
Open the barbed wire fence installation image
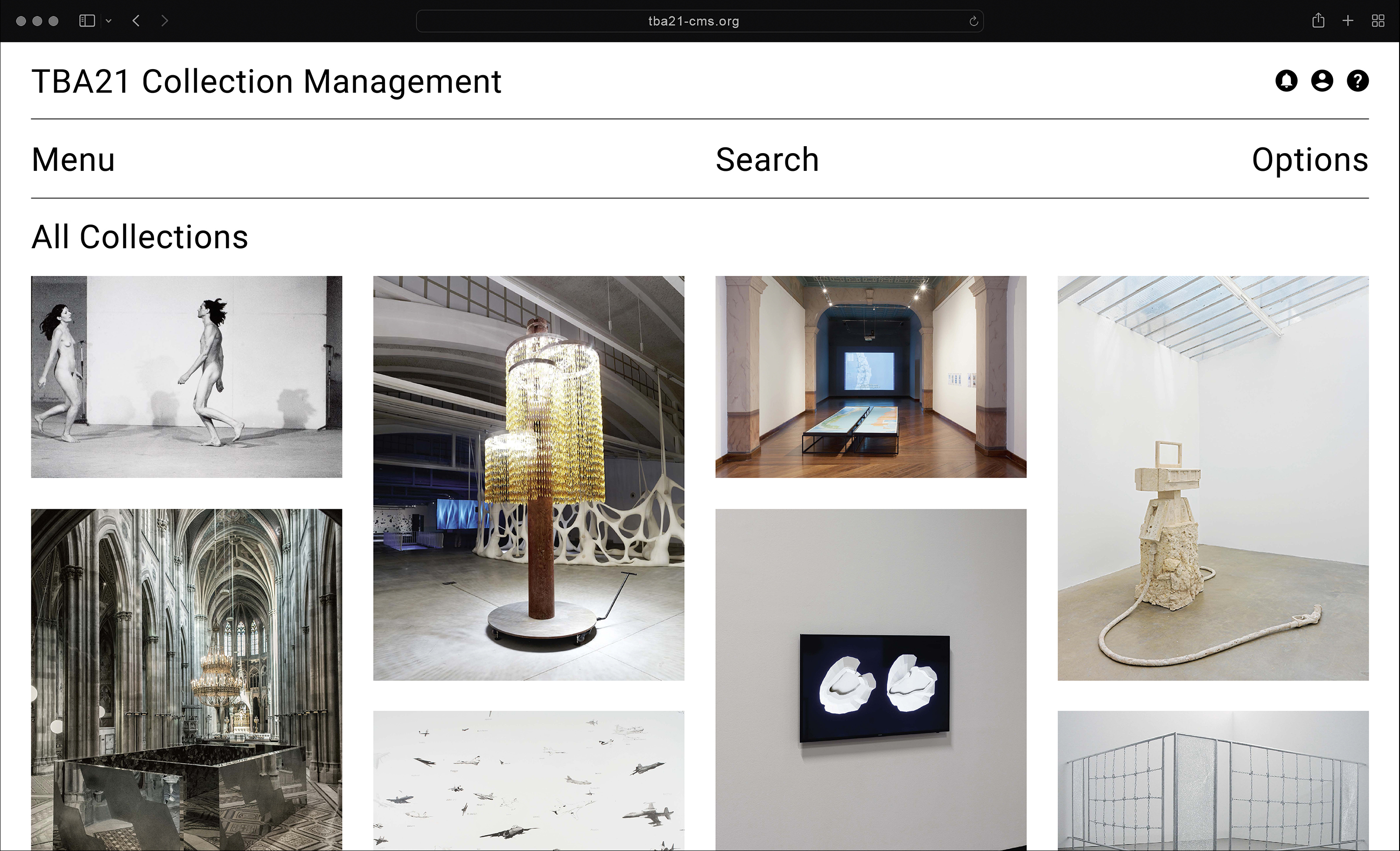click(1213, 781)
